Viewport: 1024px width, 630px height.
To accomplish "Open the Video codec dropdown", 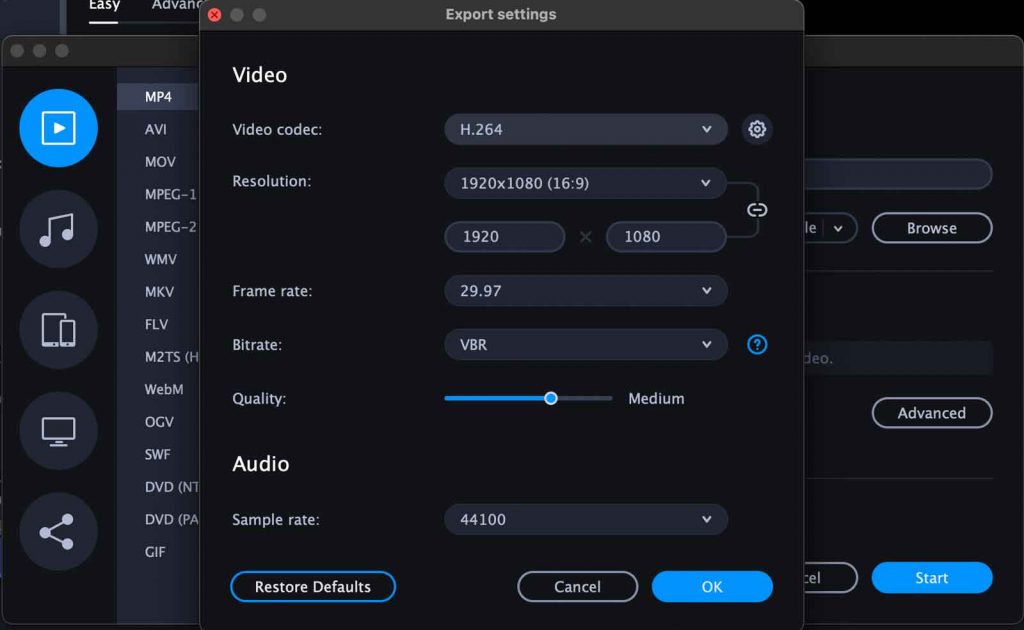I will click(585, 129).
